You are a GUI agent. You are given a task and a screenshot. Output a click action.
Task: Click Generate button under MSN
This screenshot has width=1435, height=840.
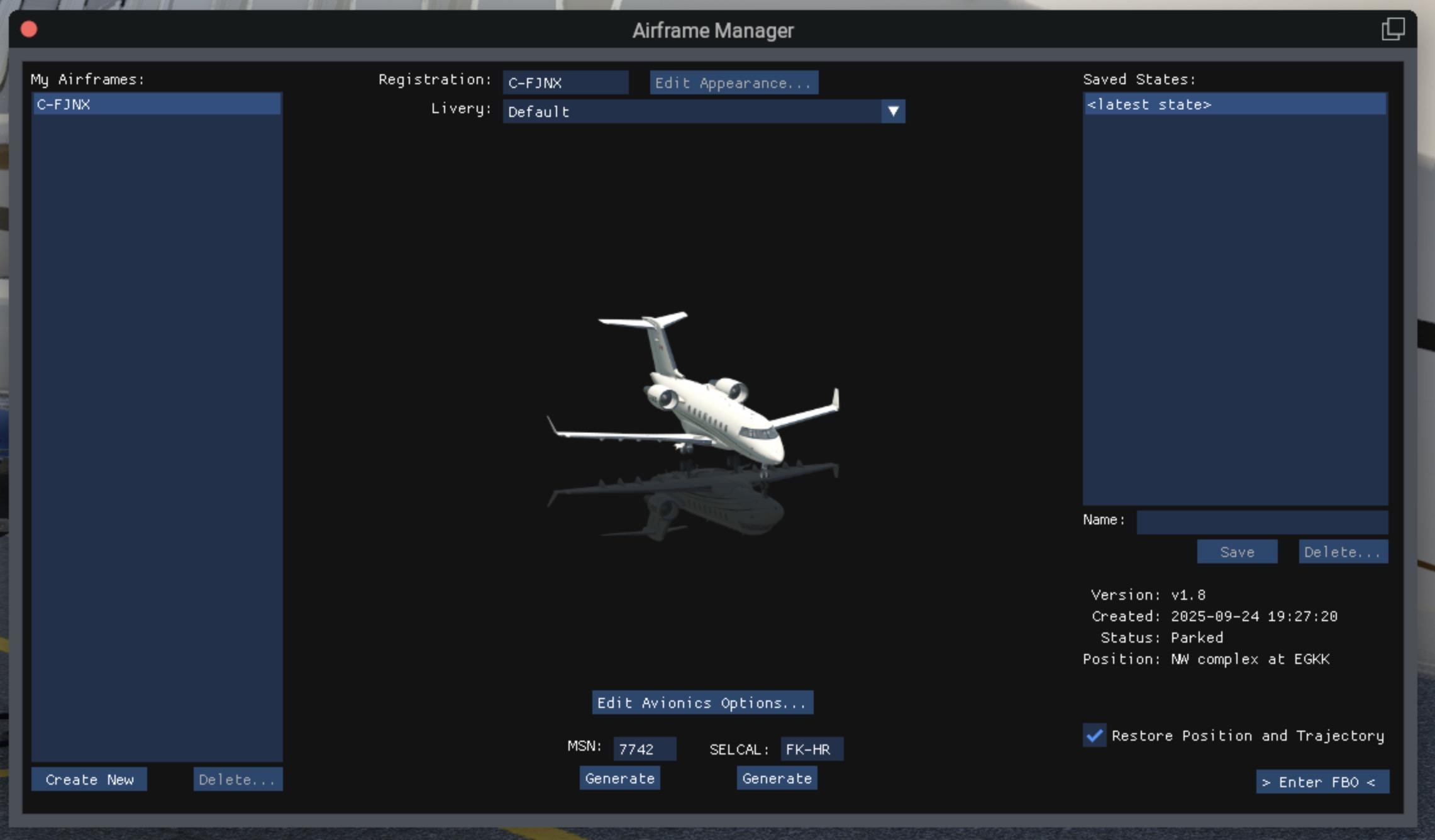619,778
